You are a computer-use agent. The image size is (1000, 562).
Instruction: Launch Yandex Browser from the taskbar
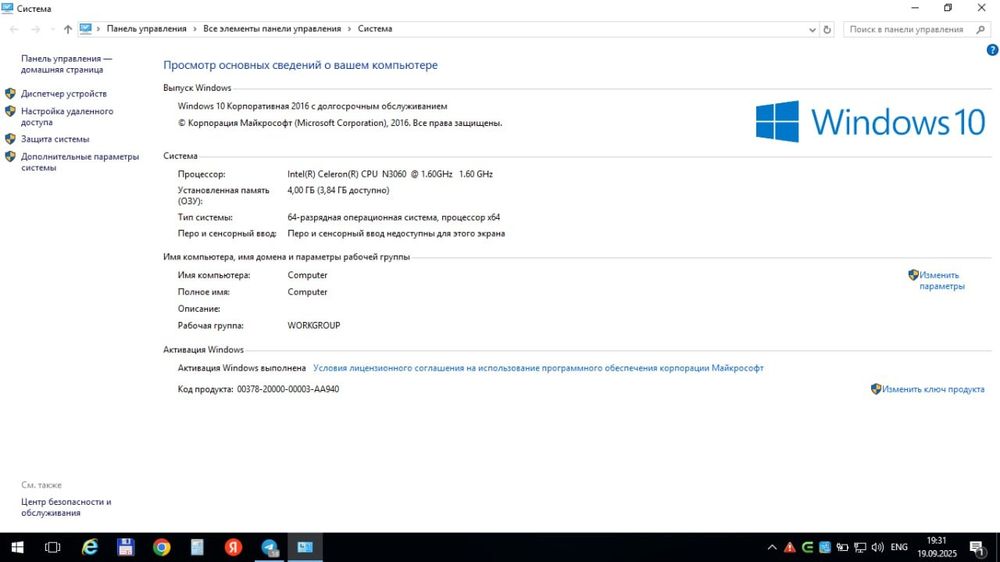click(233, 547)
